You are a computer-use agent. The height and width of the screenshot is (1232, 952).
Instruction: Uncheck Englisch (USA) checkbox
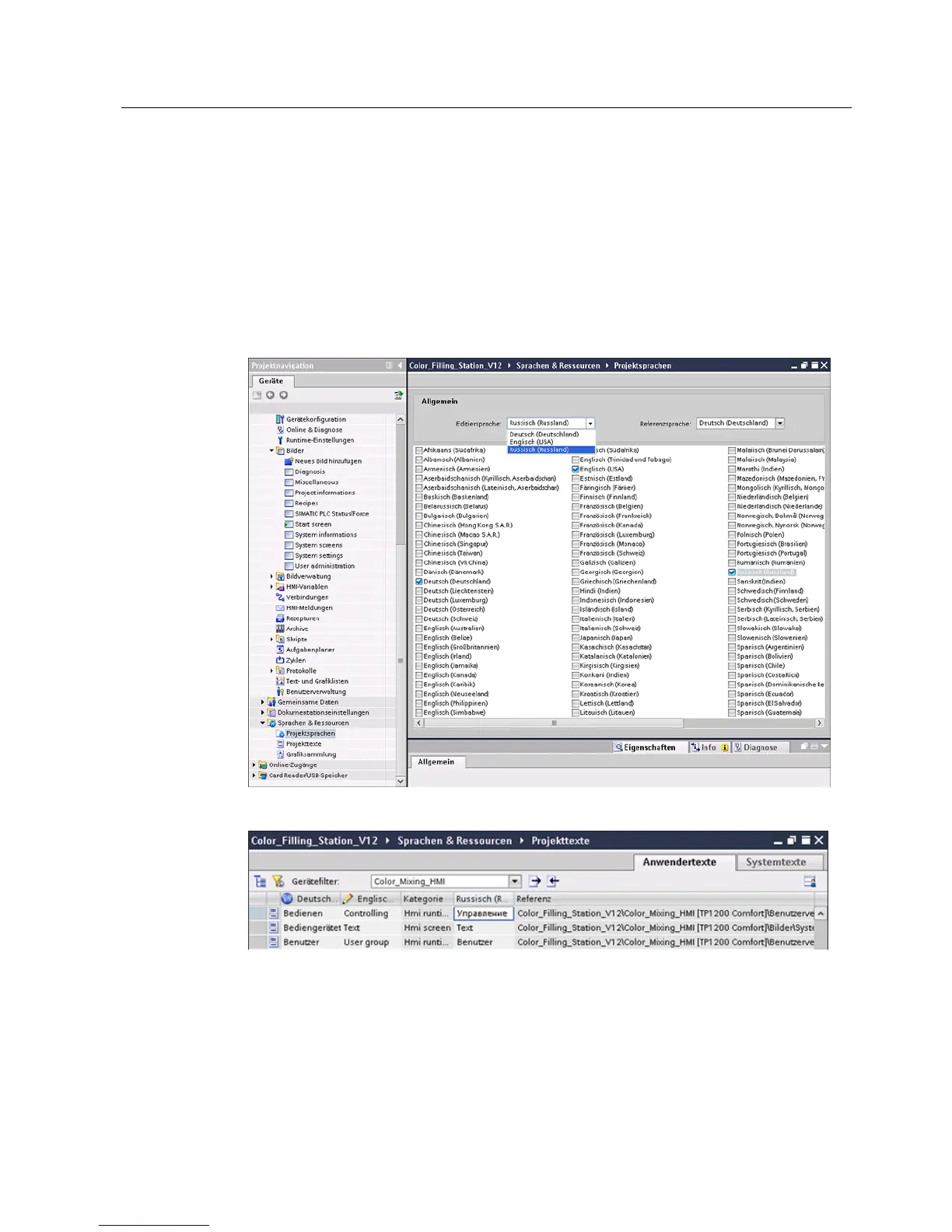click(576, 469)
